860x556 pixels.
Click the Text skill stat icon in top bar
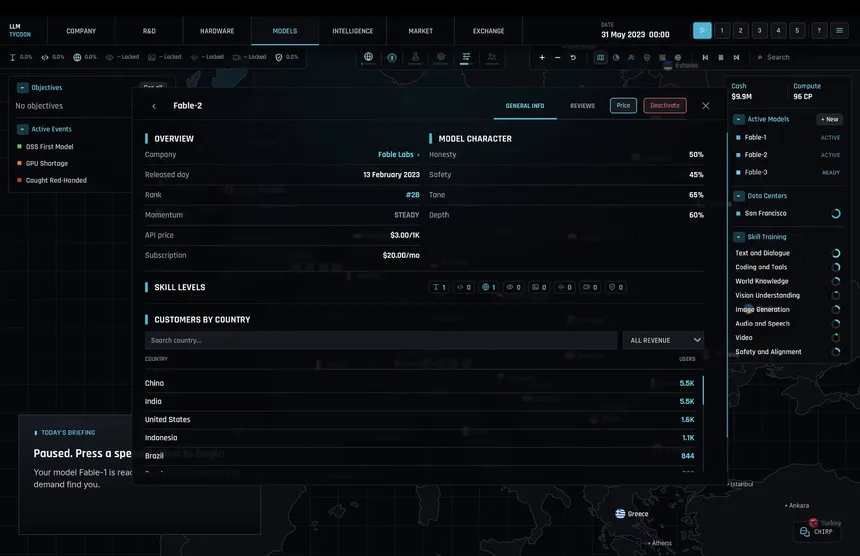[x=13, y=57]
